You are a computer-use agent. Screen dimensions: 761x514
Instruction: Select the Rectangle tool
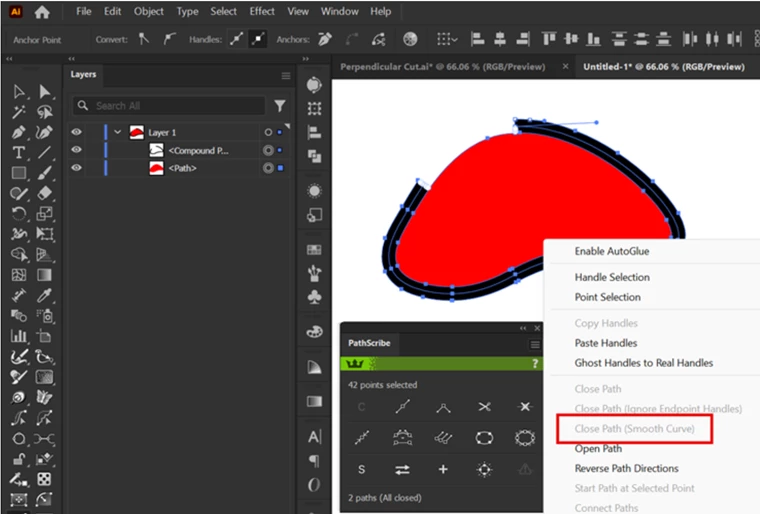pyautogui.click(x=18, y=173)
